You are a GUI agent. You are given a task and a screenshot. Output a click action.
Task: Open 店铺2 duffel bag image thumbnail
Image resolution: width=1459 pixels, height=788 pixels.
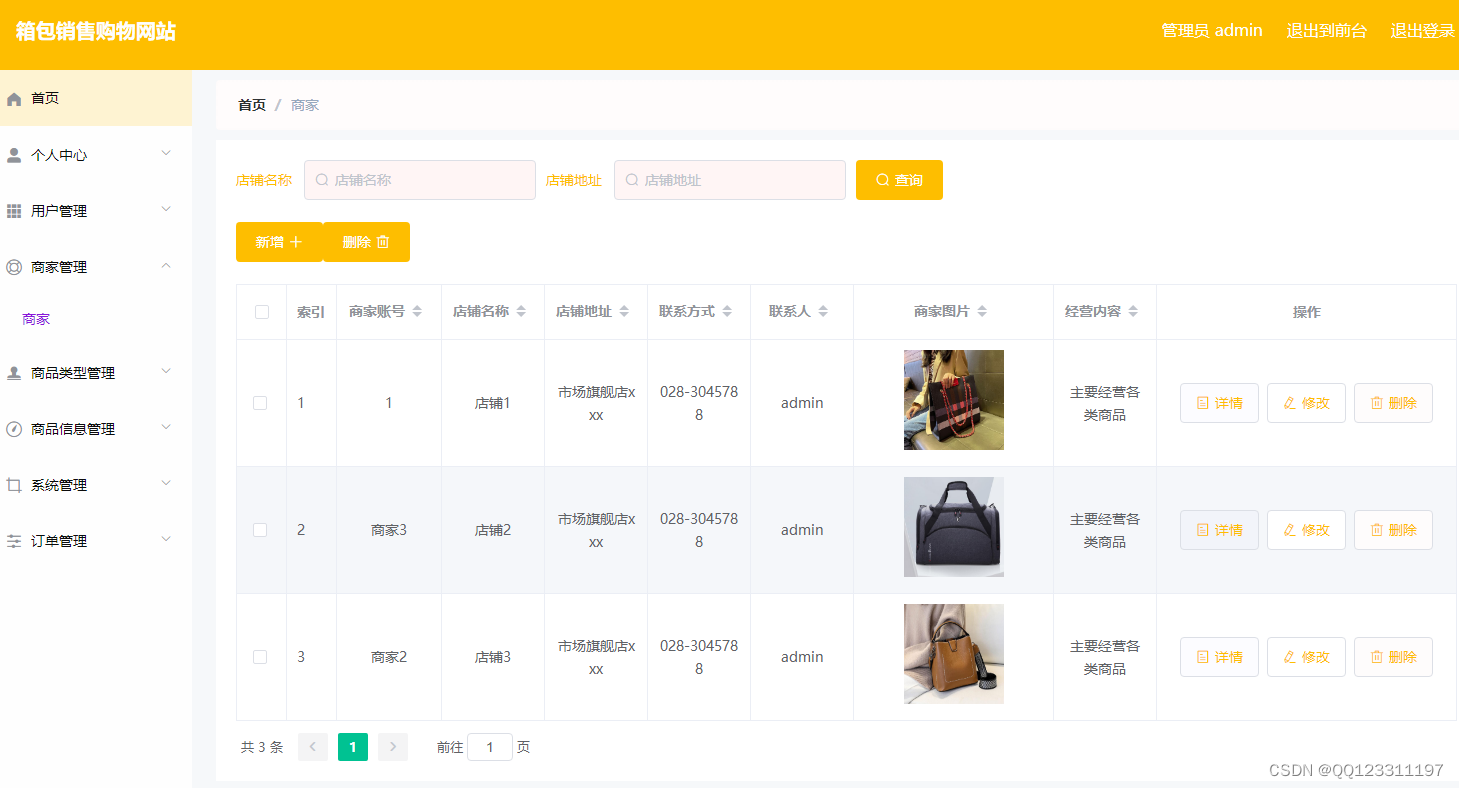[x=954, y=527]
